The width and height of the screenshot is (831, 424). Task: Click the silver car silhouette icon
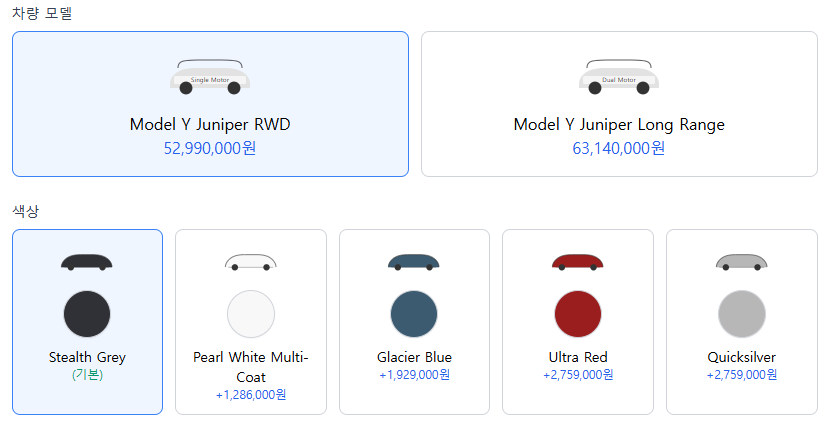(741, 262)
